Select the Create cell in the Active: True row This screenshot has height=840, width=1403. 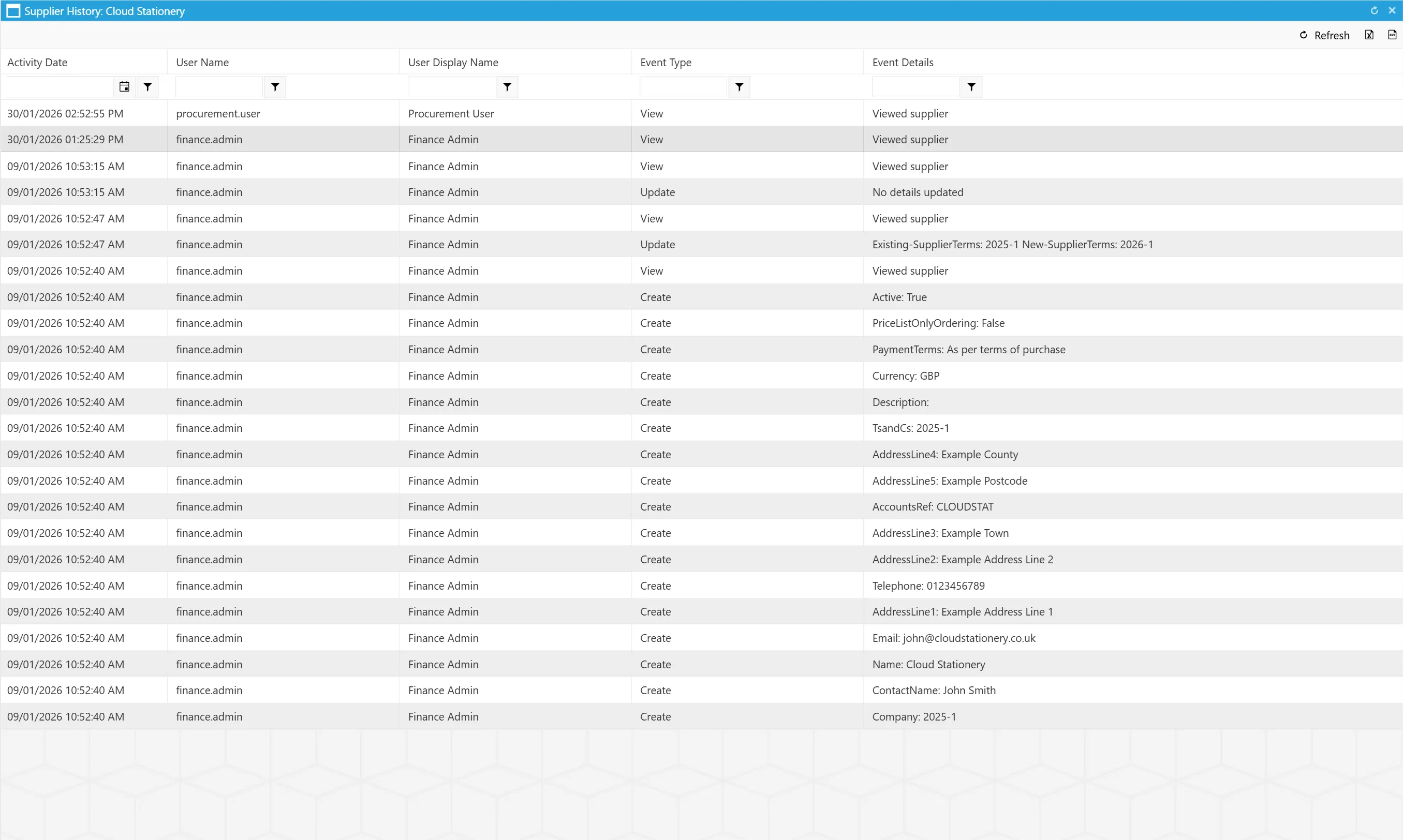coord(747,297)
